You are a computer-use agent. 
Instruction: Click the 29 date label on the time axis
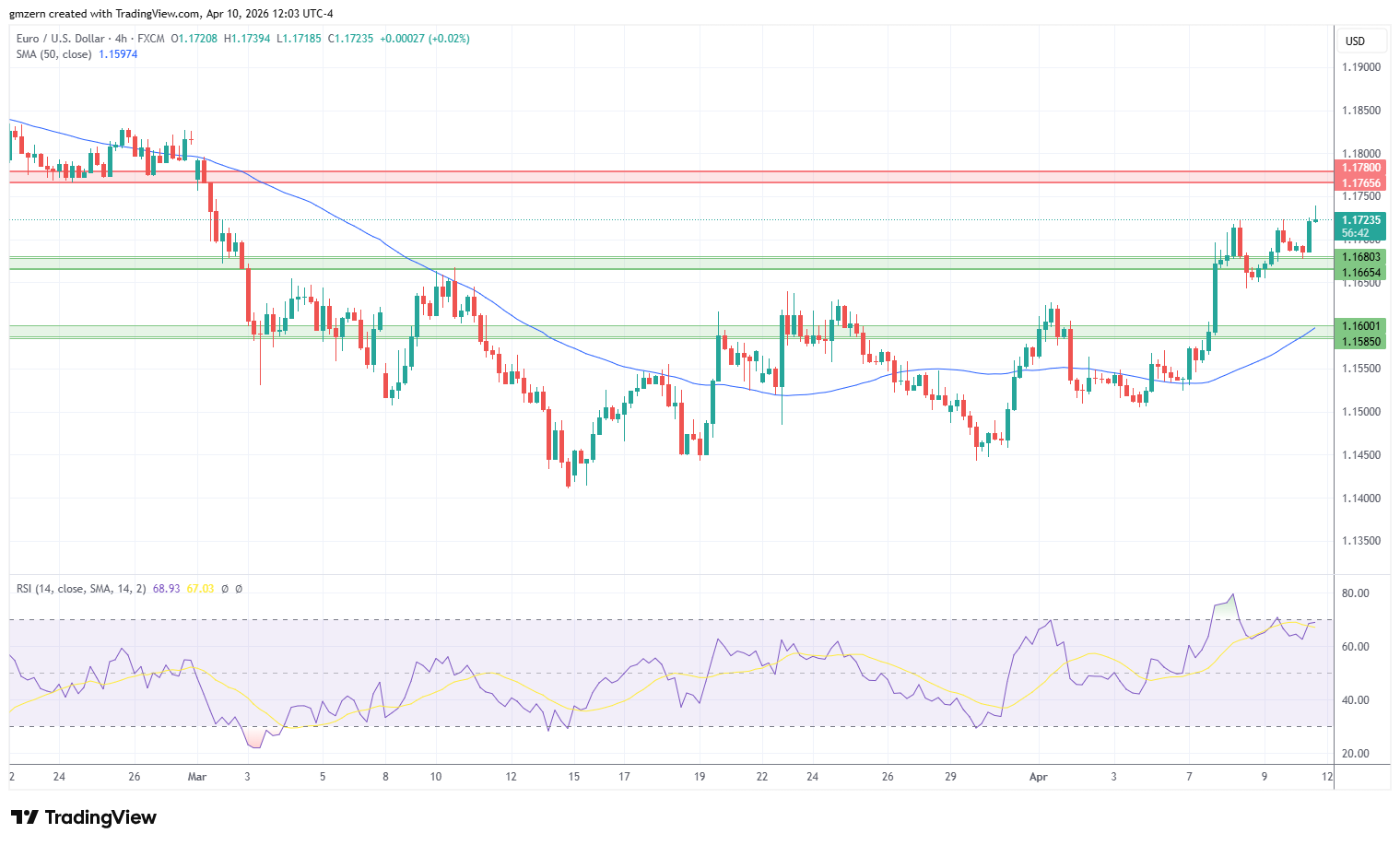coord(950,777)
